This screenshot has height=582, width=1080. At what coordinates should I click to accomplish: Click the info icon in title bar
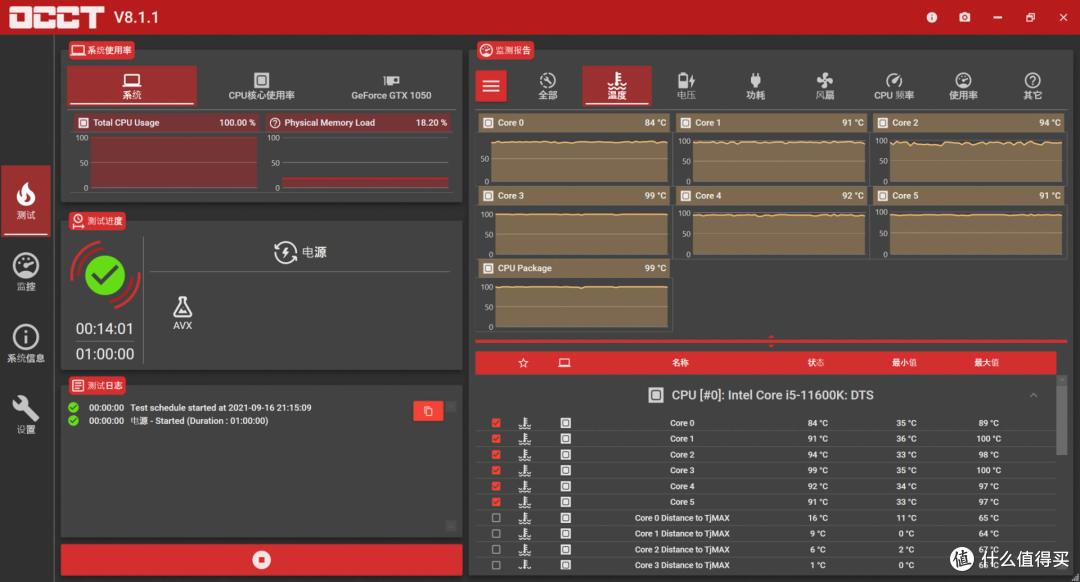click(x=931, y=17)
